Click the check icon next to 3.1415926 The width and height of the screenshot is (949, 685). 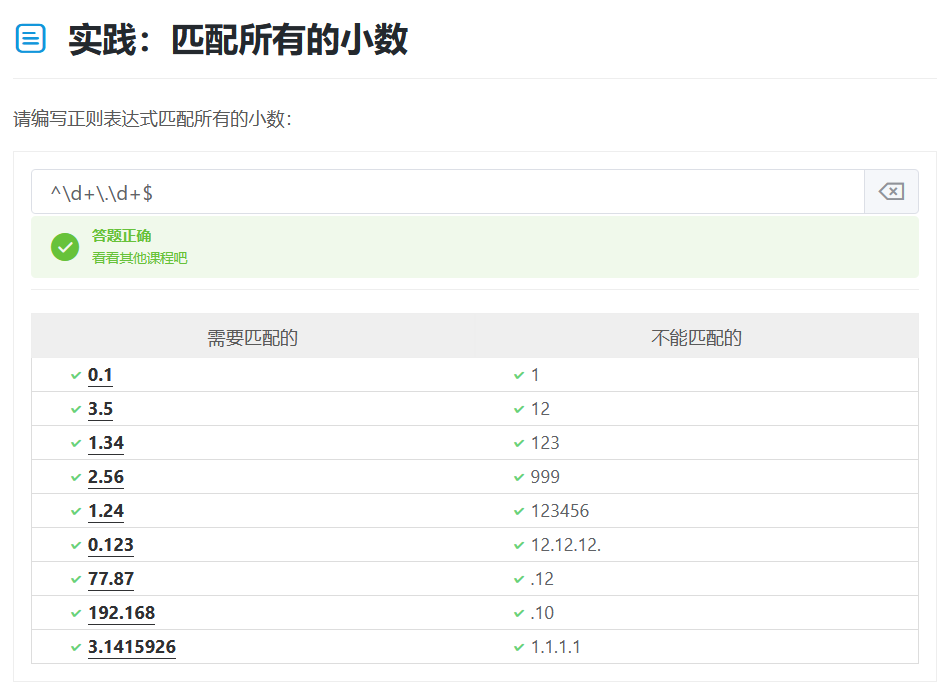pos(76,647)
